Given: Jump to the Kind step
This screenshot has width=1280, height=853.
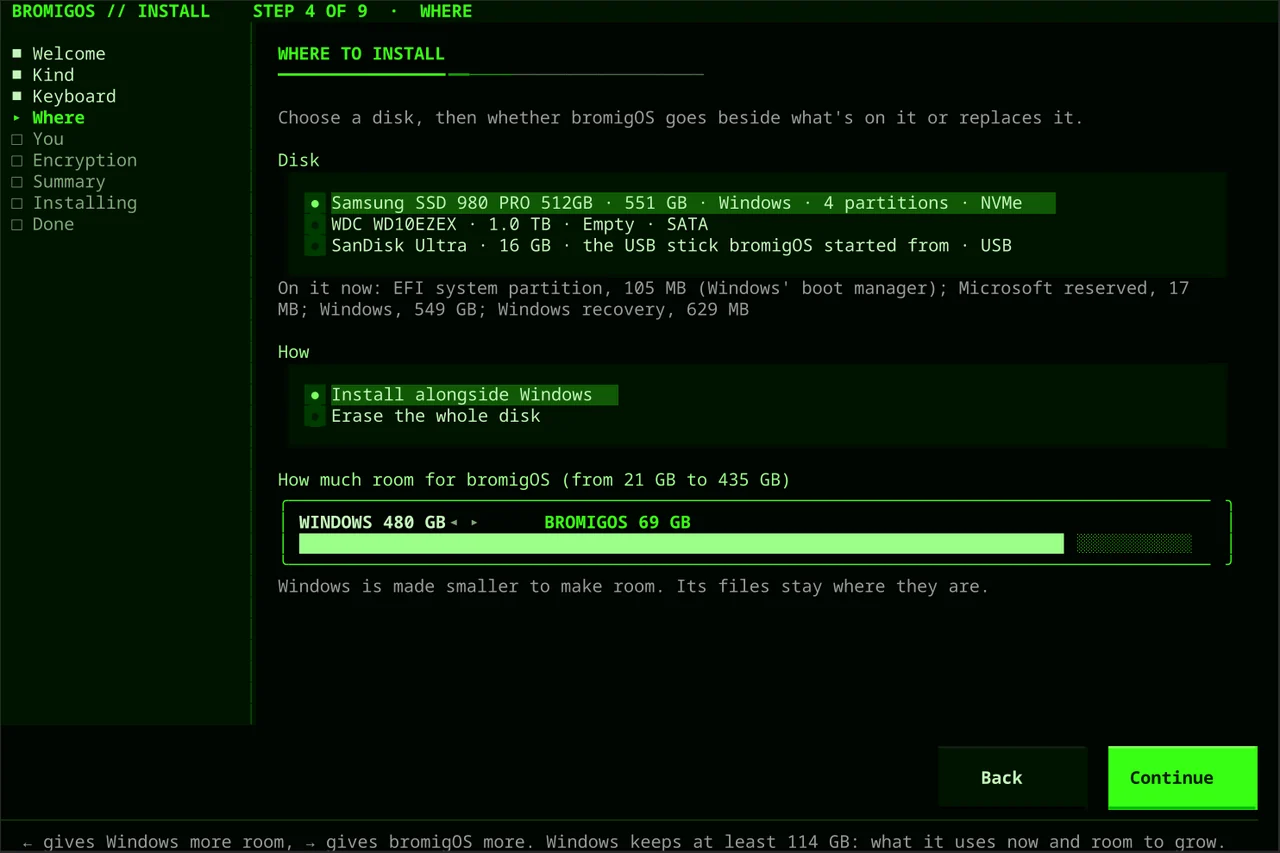Looking at the screenshot, I should click(42, 75).
